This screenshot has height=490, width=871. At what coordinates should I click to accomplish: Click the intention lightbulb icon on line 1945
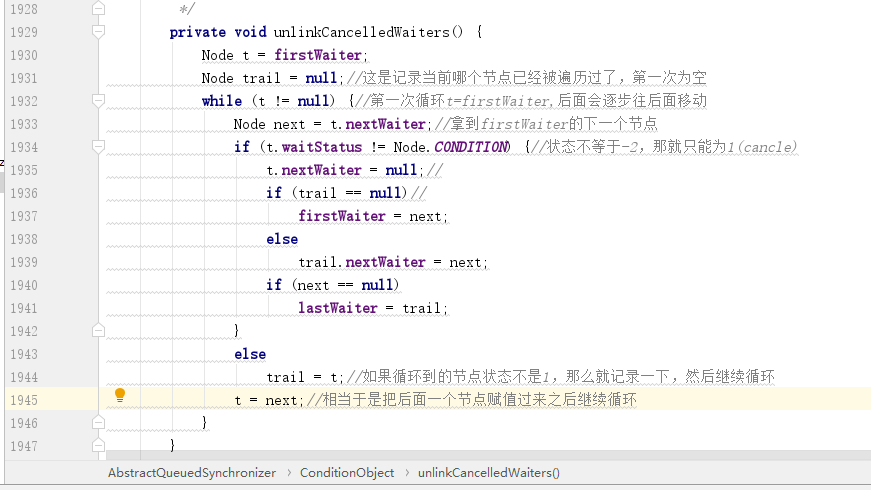(x=119, y=395)
